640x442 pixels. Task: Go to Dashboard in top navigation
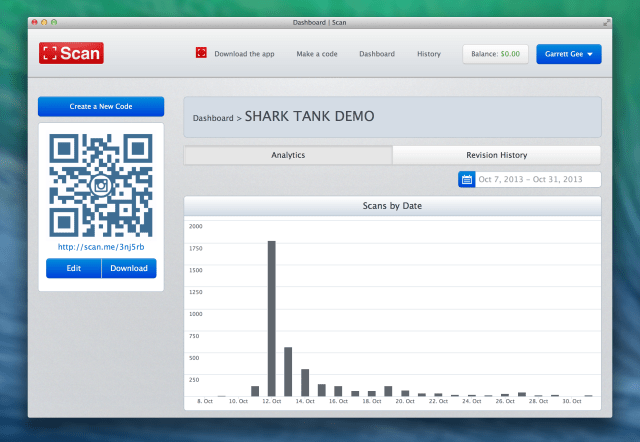tap(377, 54)
